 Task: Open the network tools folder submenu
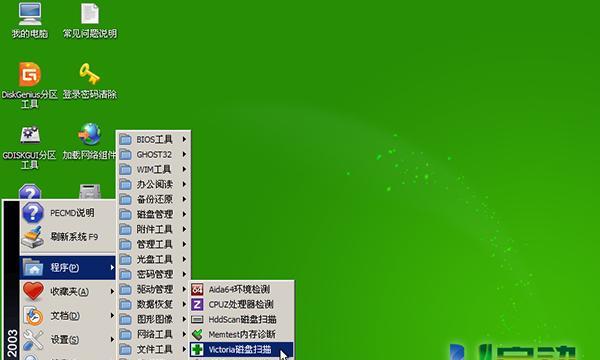[153, 334]
